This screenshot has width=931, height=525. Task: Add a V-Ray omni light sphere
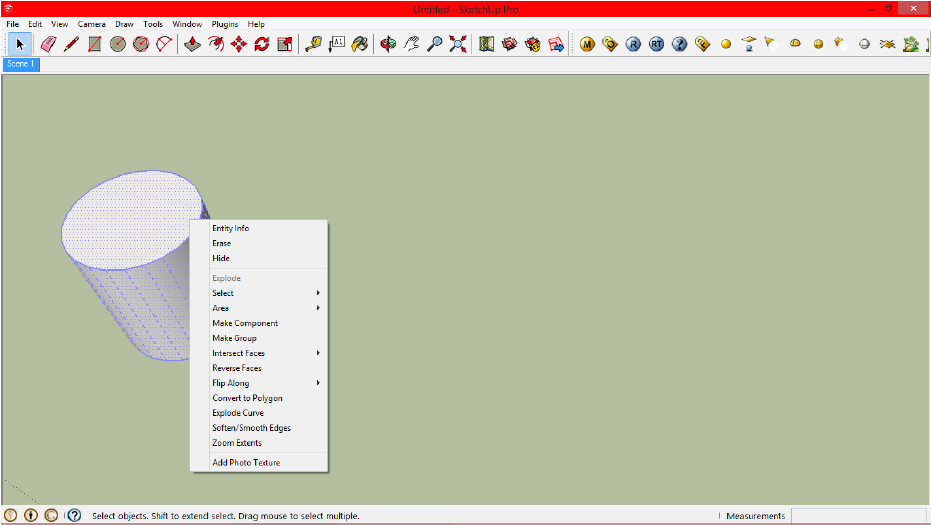tap(726, 44)
